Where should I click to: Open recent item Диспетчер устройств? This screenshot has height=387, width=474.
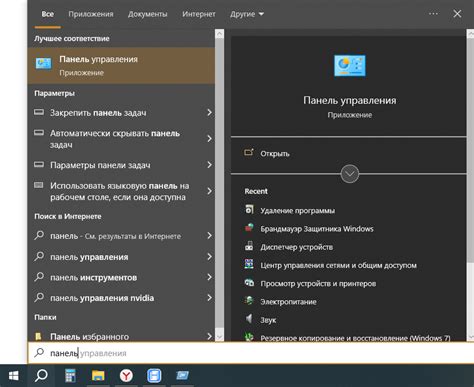296,247
